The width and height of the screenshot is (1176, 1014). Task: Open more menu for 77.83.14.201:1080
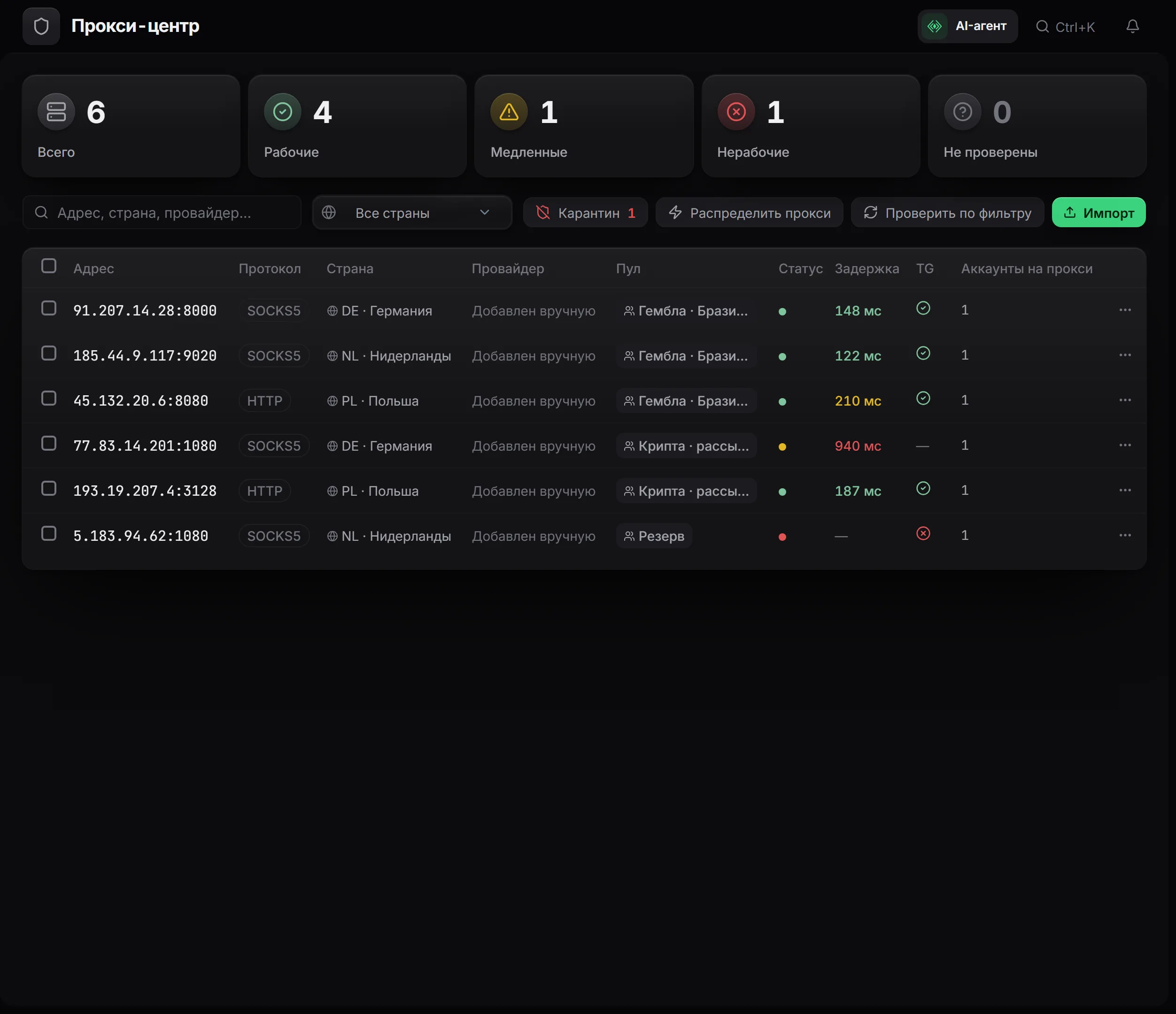1125,445
